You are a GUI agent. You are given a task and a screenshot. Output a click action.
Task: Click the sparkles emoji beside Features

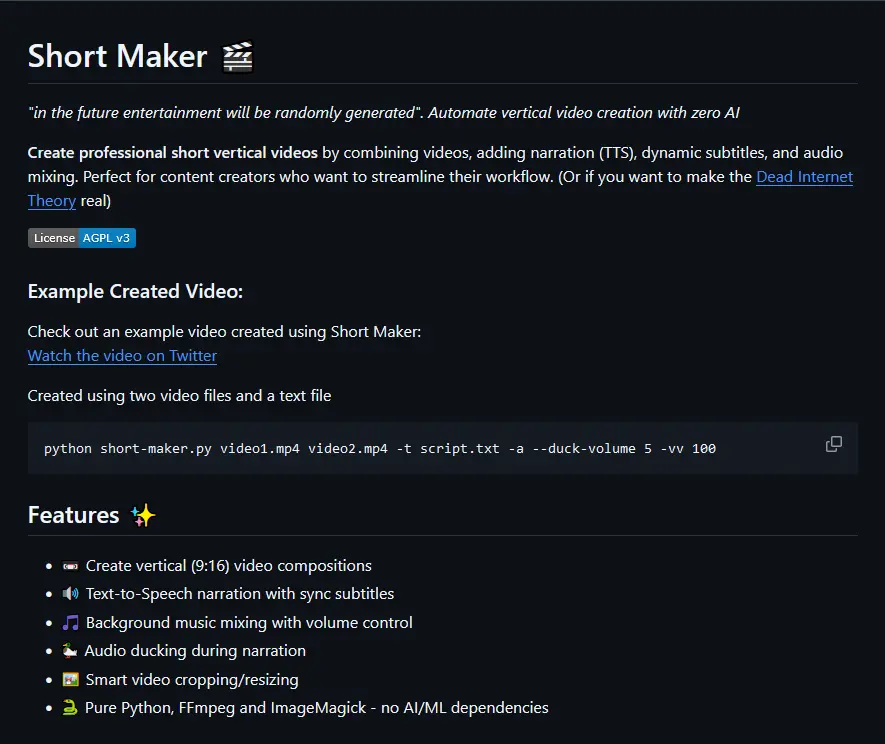pyautogui.click(x=143, y=515)
